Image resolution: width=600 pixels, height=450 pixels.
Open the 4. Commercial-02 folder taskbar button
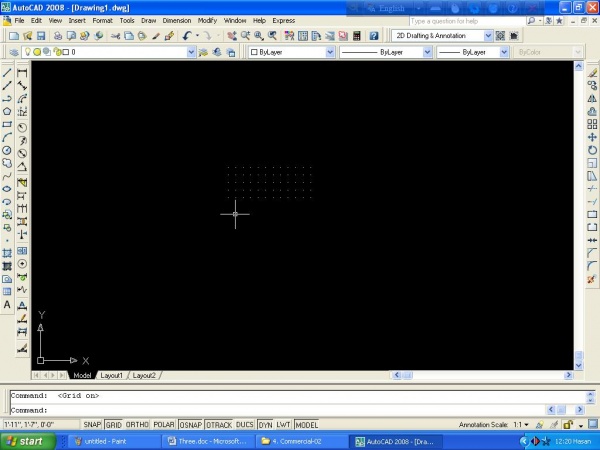click(x=301, y=441)
